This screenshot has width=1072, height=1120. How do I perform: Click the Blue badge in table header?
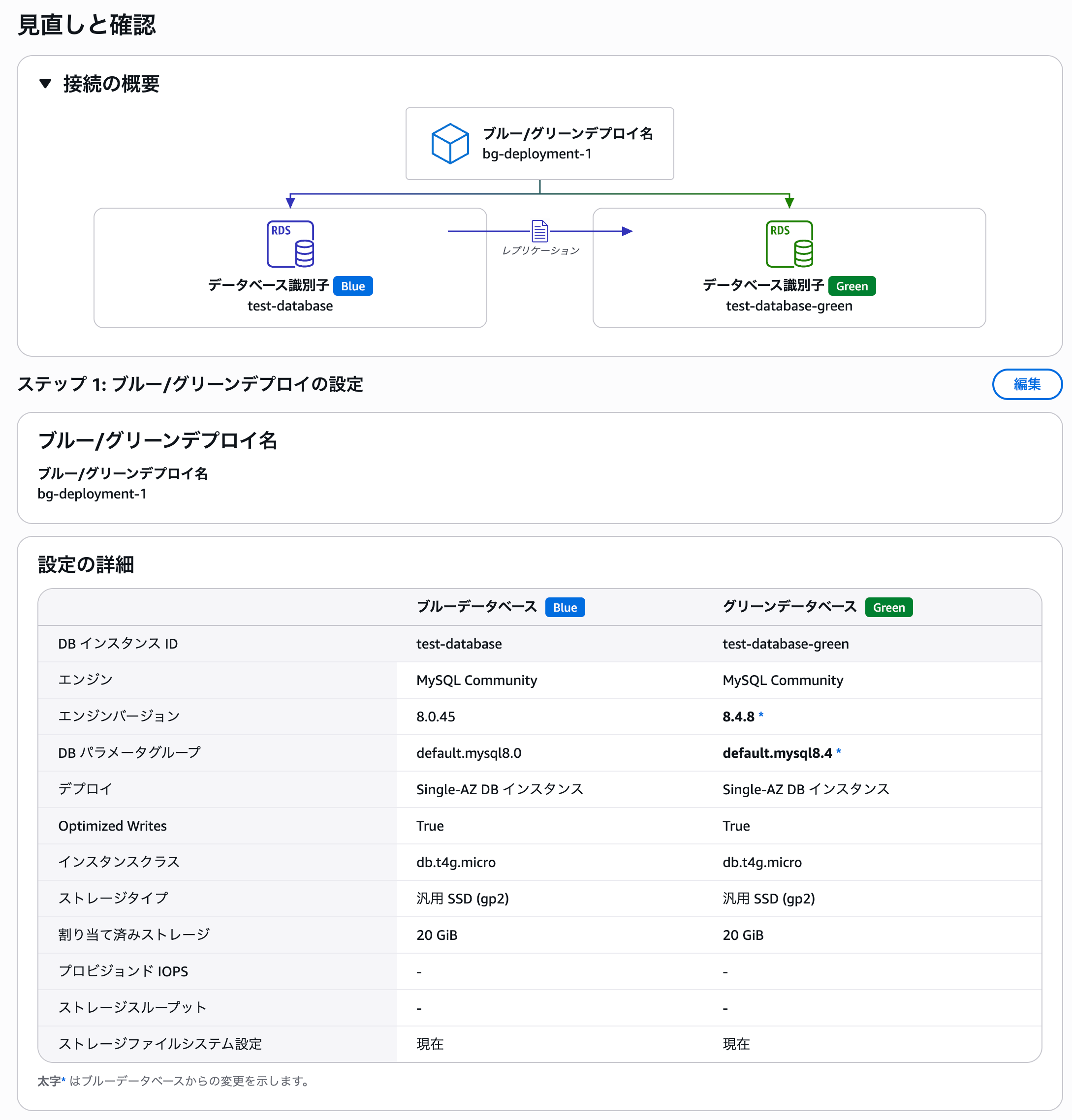click(x=565, y=607)
